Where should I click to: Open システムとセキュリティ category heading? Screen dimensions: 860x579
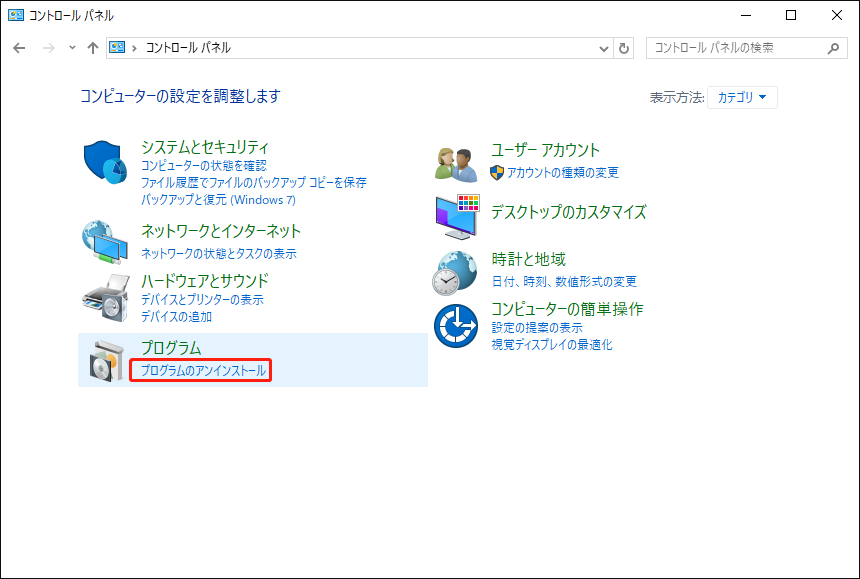point(205,147)
